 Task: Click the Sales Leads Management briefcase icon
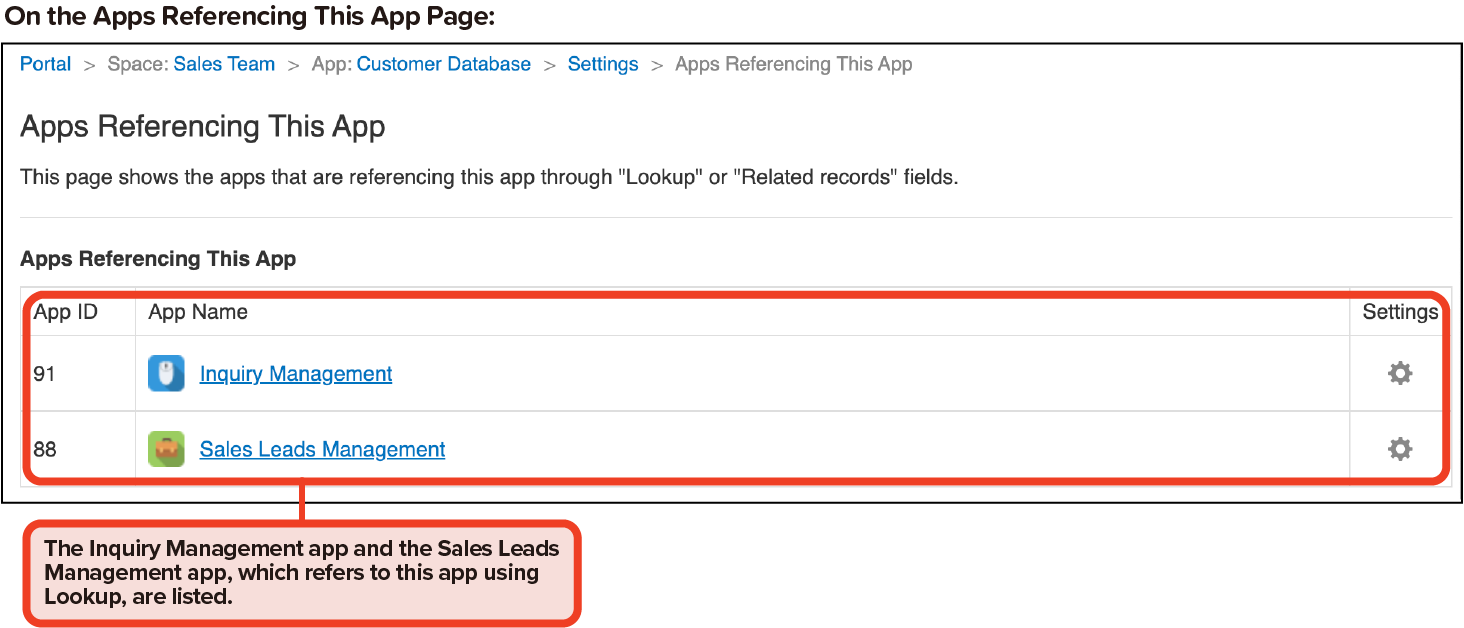tap(166, 449)
